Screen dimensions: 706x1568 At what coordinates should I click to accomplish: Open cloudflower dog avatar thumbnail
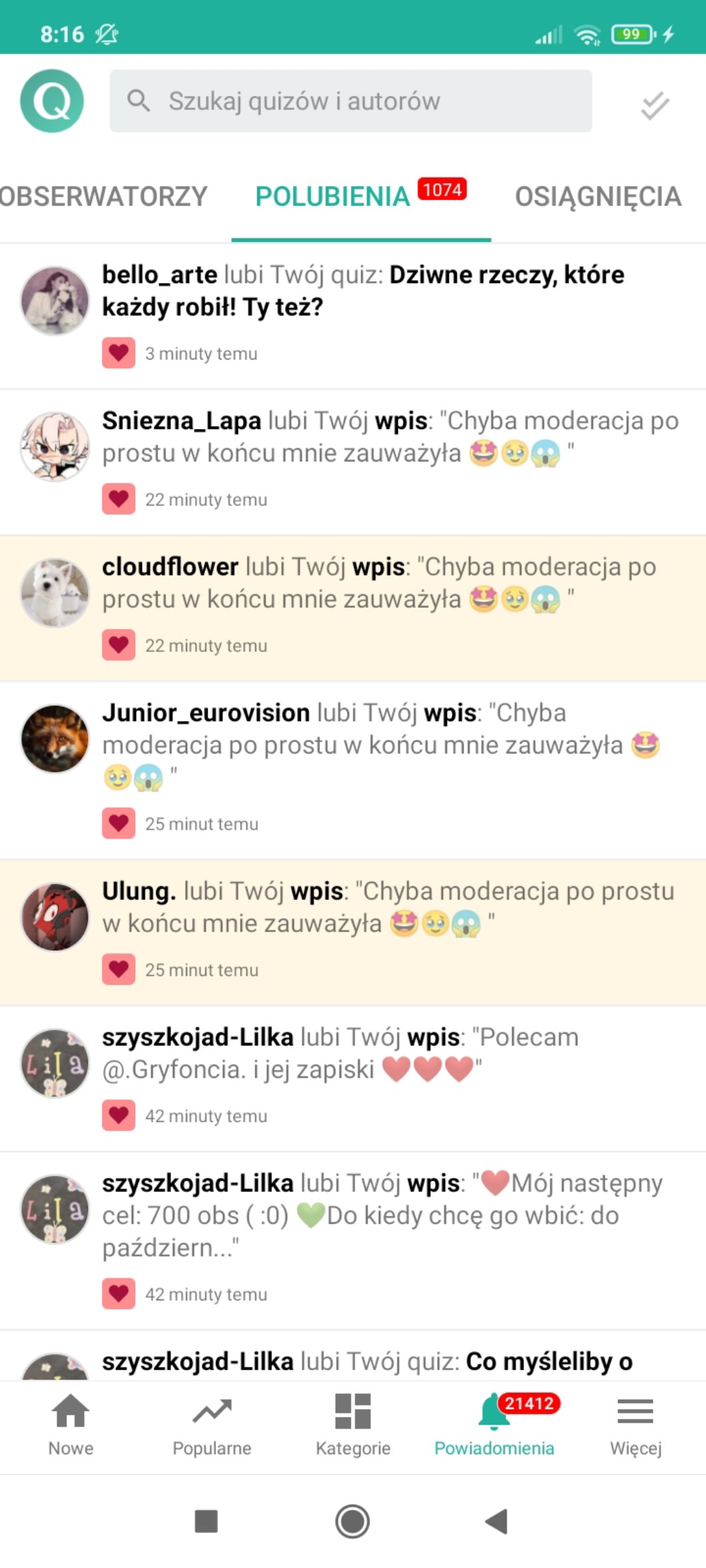(x=55, y=592)
